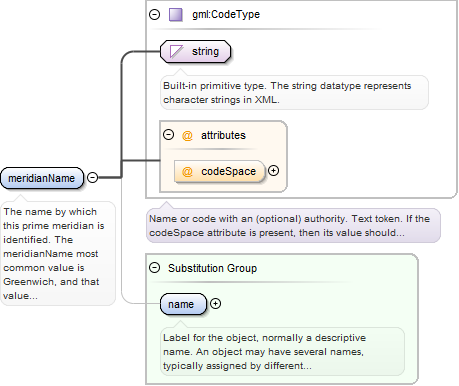Collapse the Substitution Group panel
The height and width of the screenshot is (386, 459).
pos(155,268)
